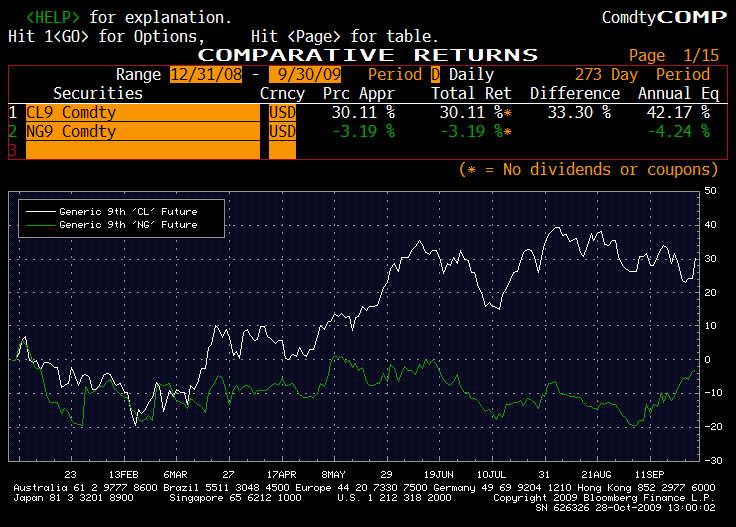This screenshot has width=736, height=527.
Task: Click the 11SEP x-axis date label
Action: tap(649, 474)
